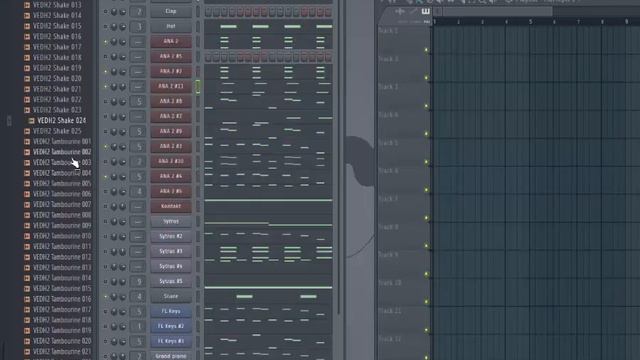Screen dimensions: 640x360
Task: Select the audio clips waveform icon in playlist header
Action: [400, 11]
